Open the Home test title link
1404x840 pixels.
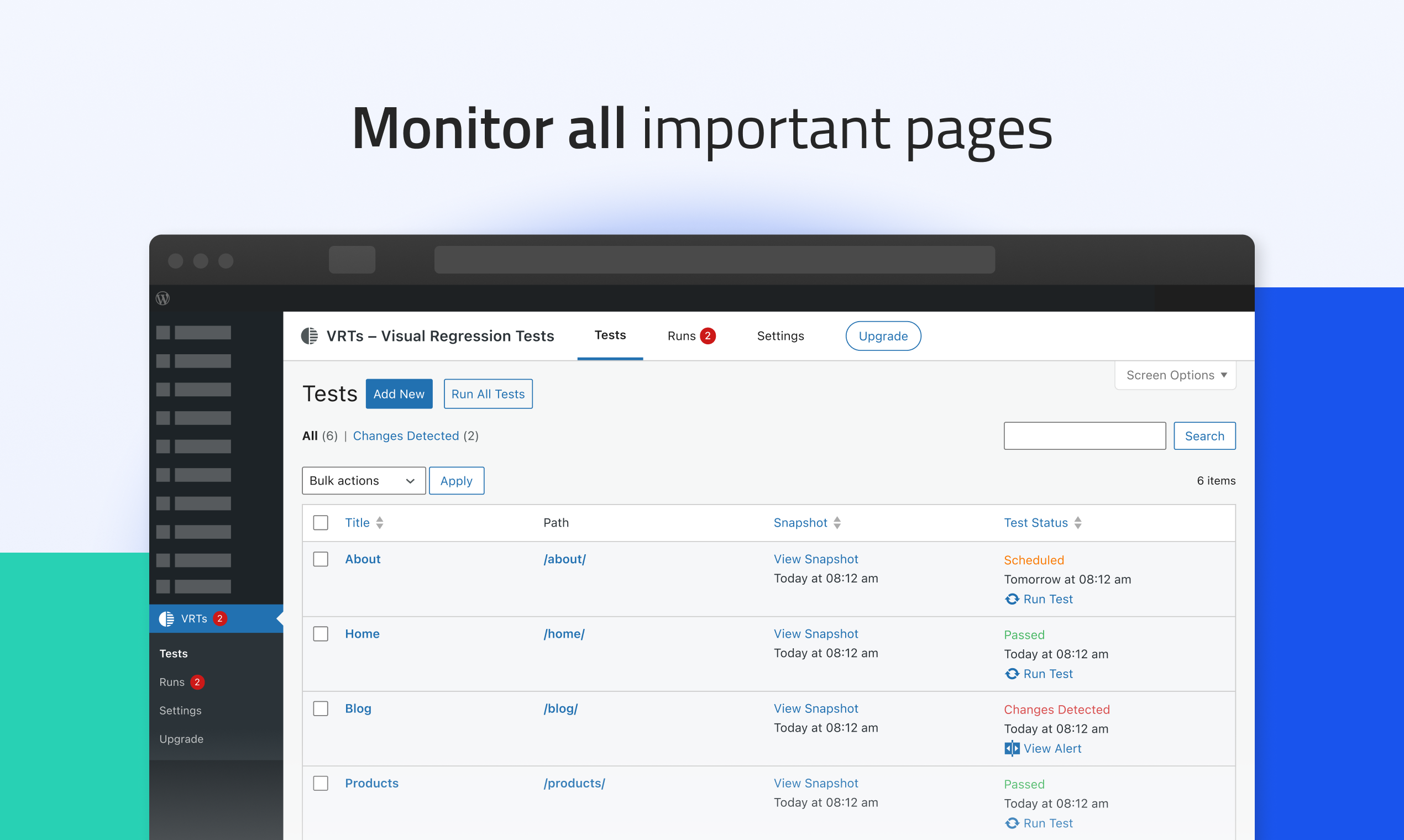362,634
